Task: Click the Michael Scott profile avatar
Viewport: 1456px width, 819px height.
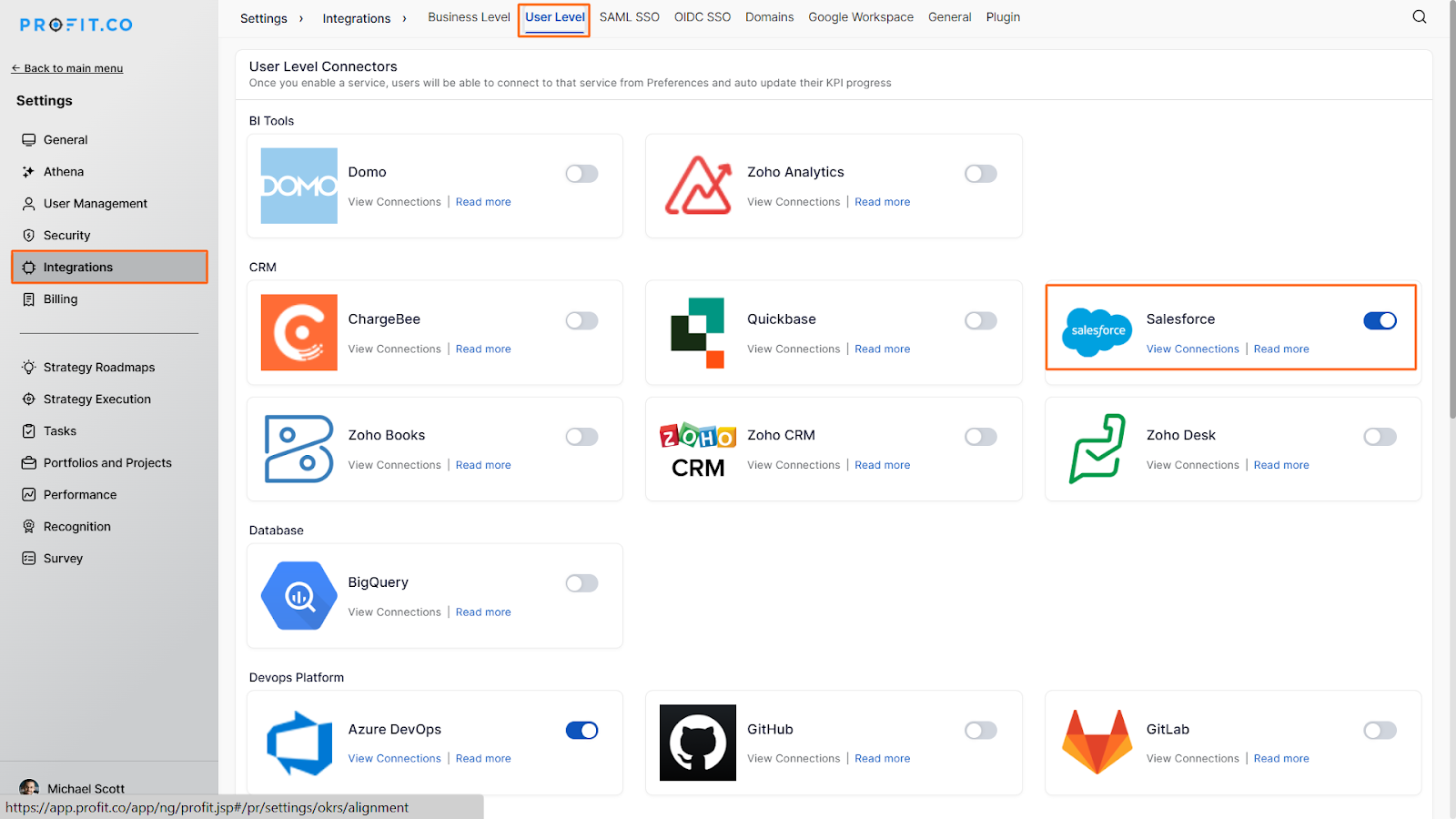Action: coord(29,788)
